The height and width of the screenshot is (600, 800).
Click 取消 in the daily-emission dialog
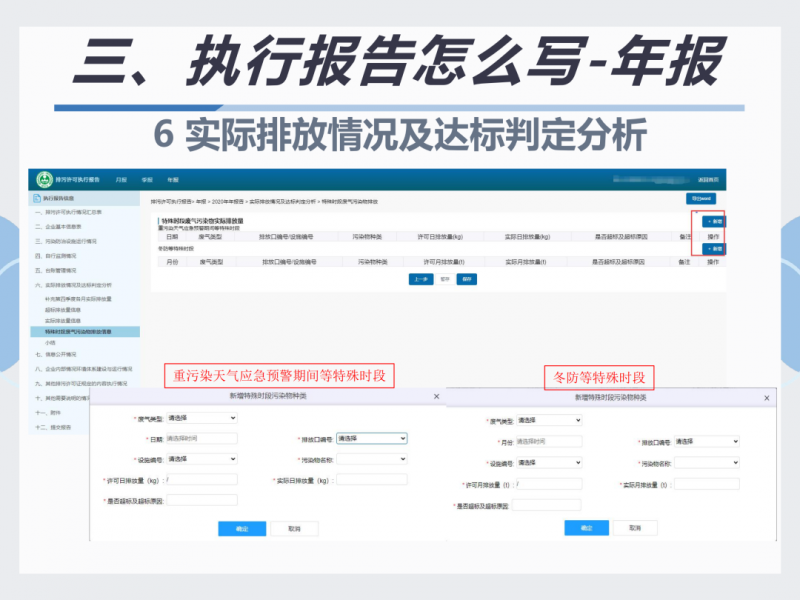[294, 529]
